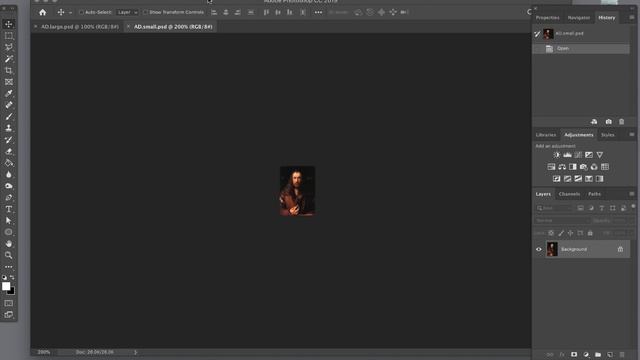Select the Blur tool
This screenshot has width=640, height=360.
click(9, 174)
